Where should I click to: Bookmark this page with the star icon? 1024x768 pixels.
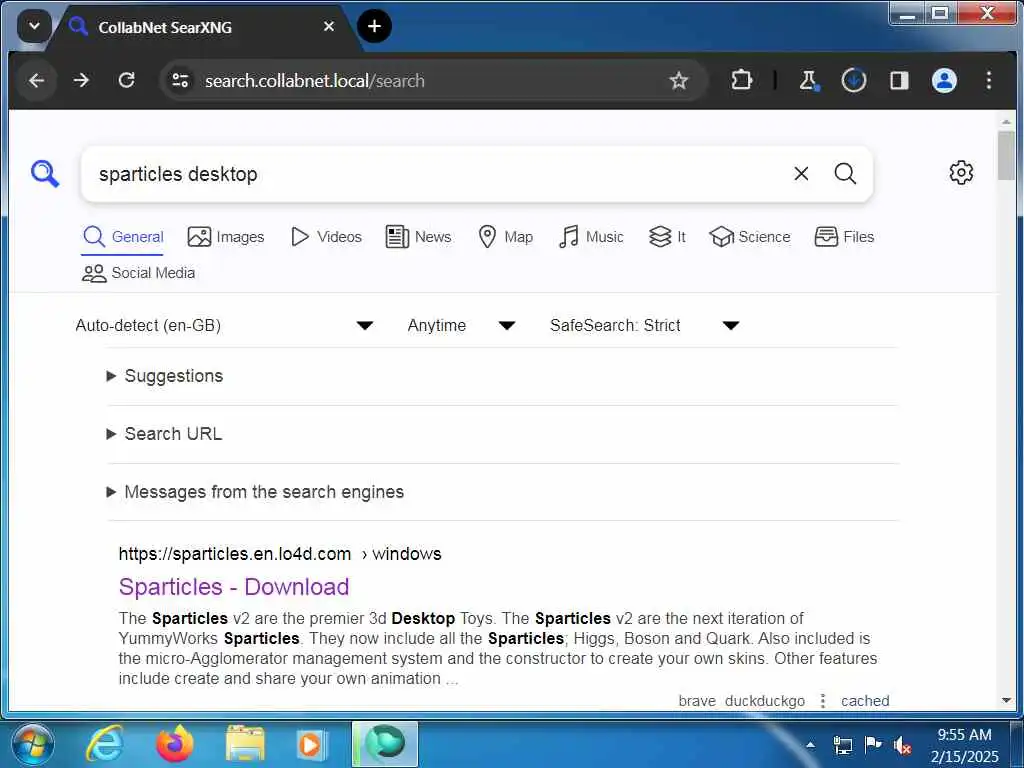click(679, 80)
